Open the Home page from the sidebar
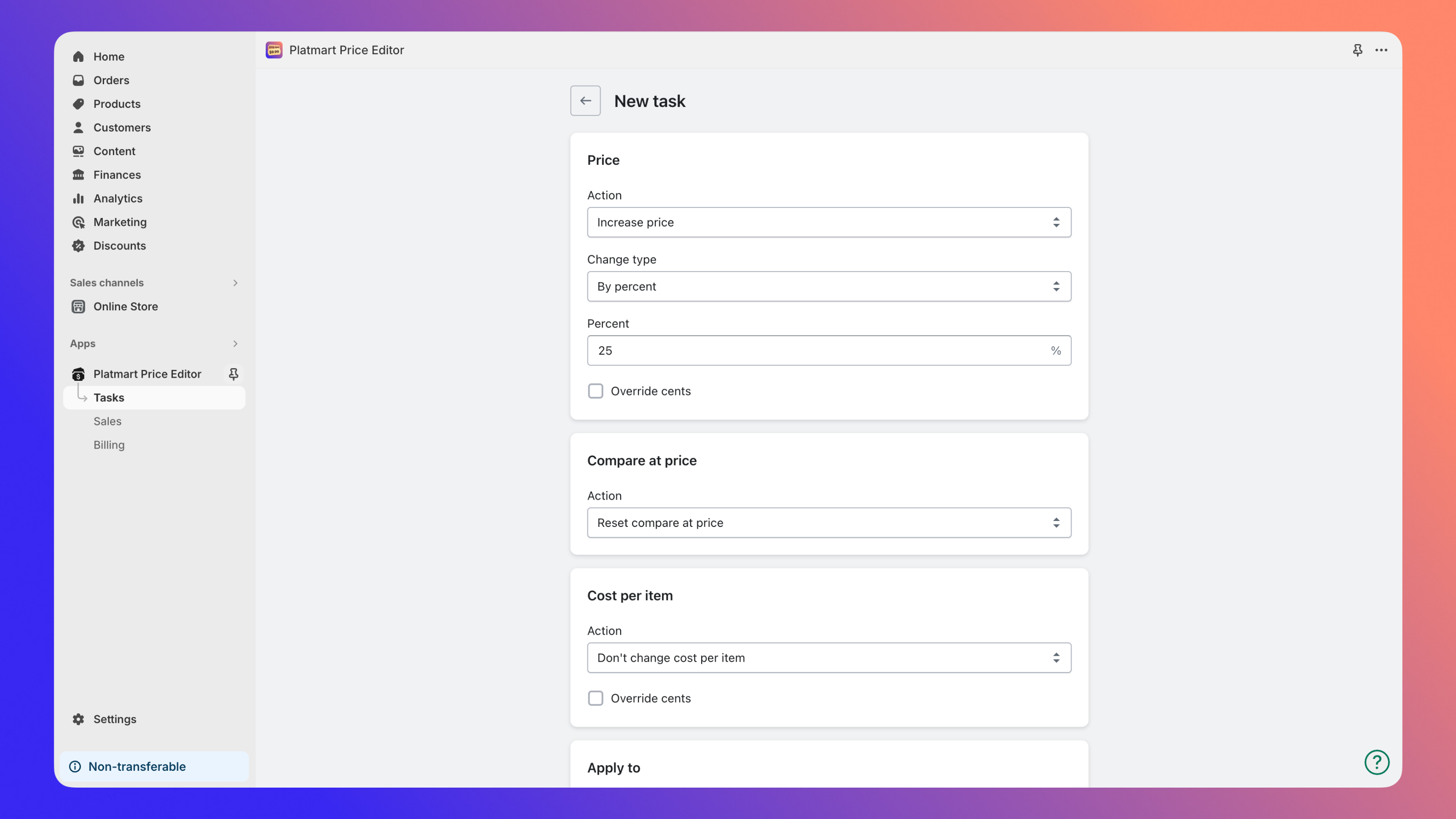1456x819 pixels. [x=79, y=56]
